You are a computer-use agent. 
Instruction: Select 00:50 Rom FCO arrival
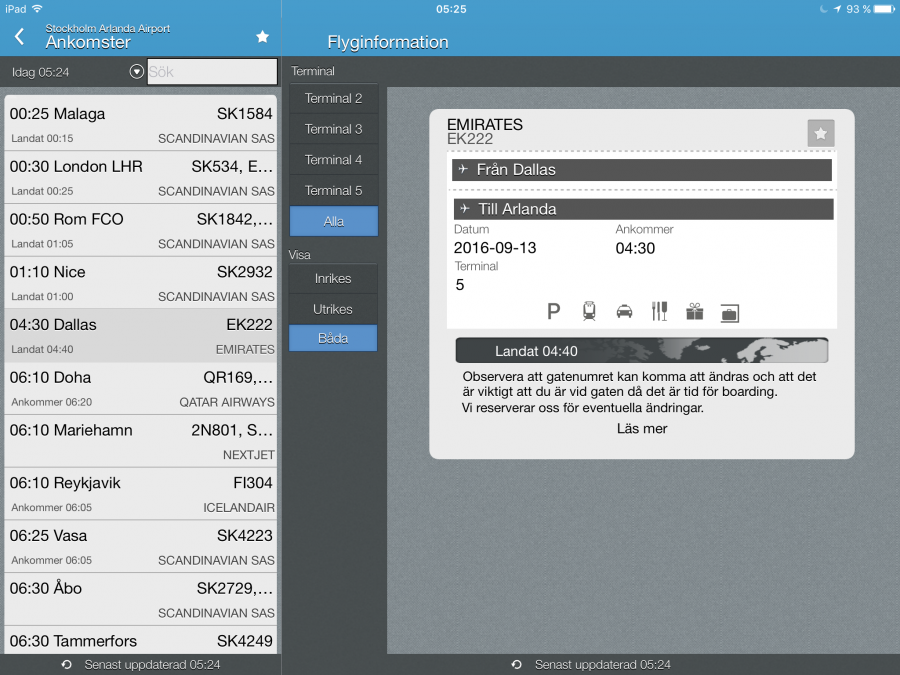(x=141, y=230)
